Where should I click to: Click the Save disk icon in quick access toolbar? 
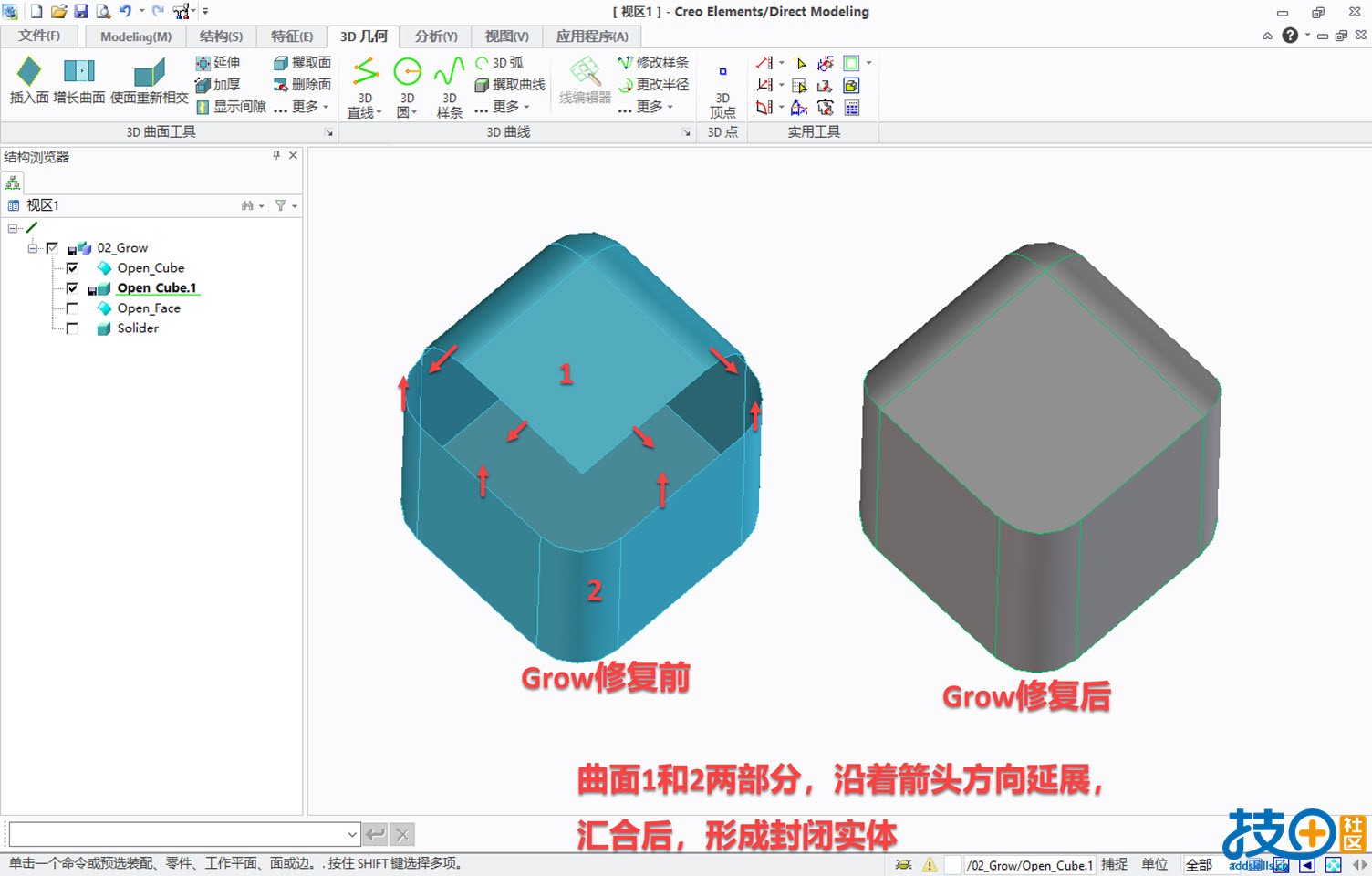[x=81, y=11]
